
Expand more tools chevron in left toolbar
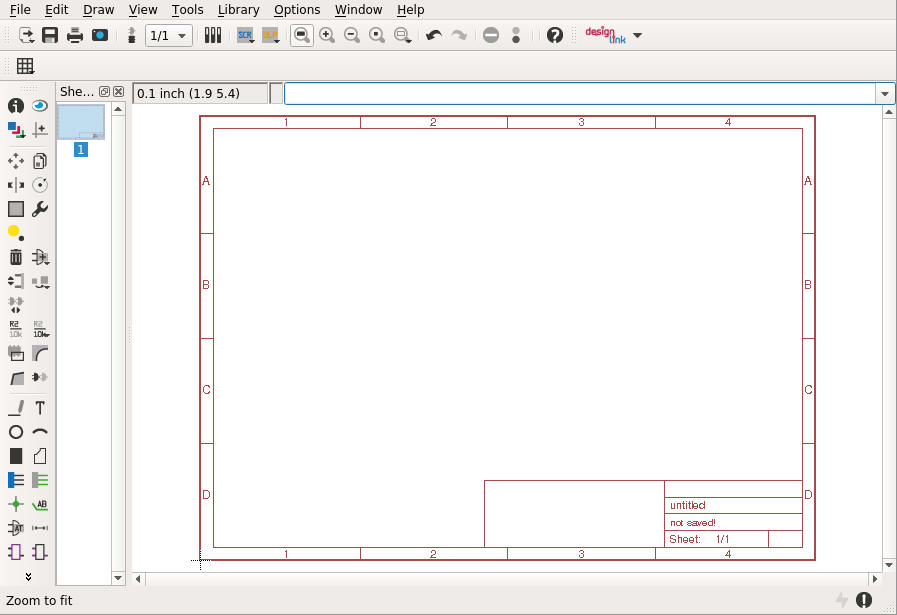28,576
